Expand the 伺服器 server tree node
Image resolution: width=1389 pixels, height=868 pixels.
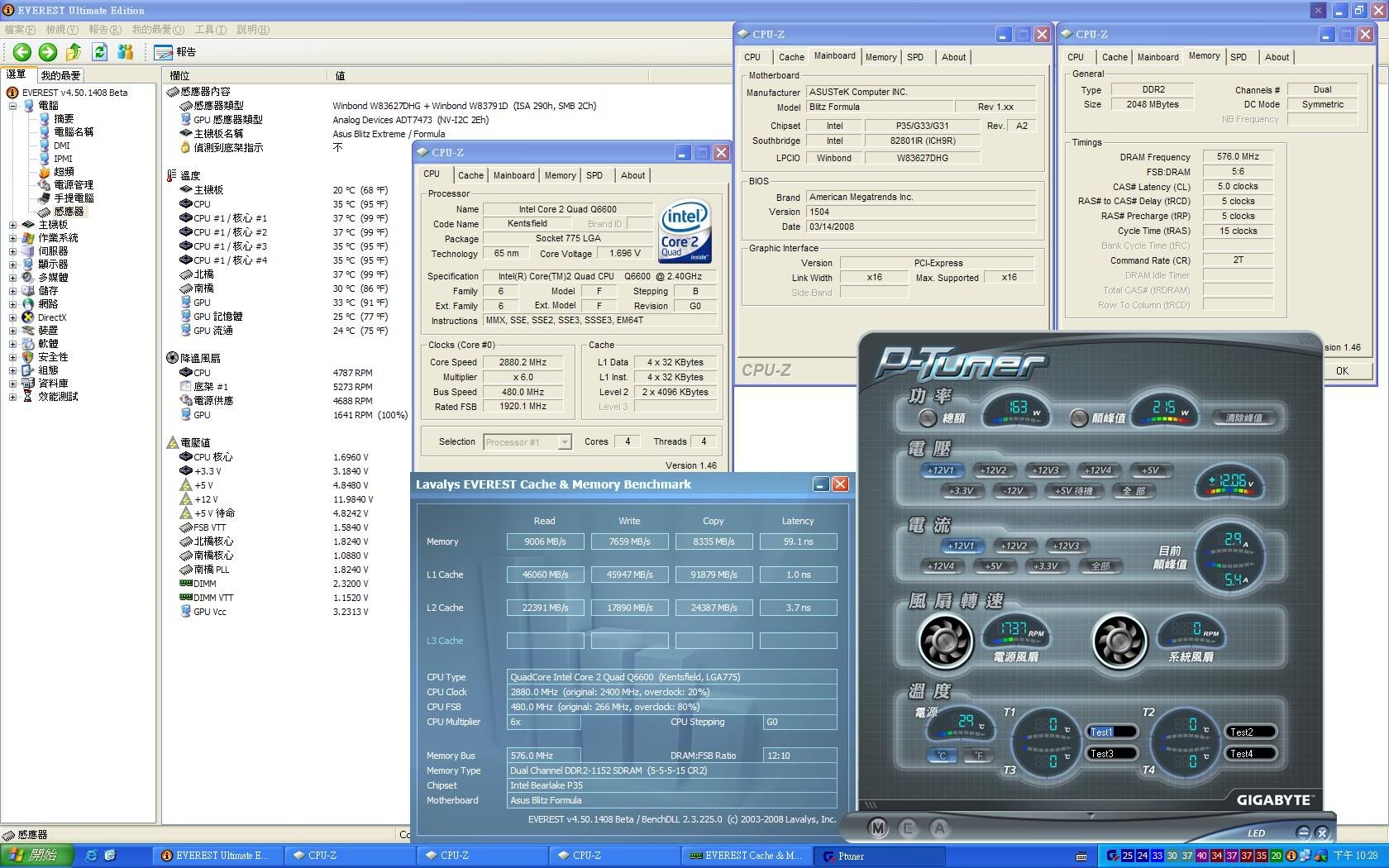(x=12, y=251)
